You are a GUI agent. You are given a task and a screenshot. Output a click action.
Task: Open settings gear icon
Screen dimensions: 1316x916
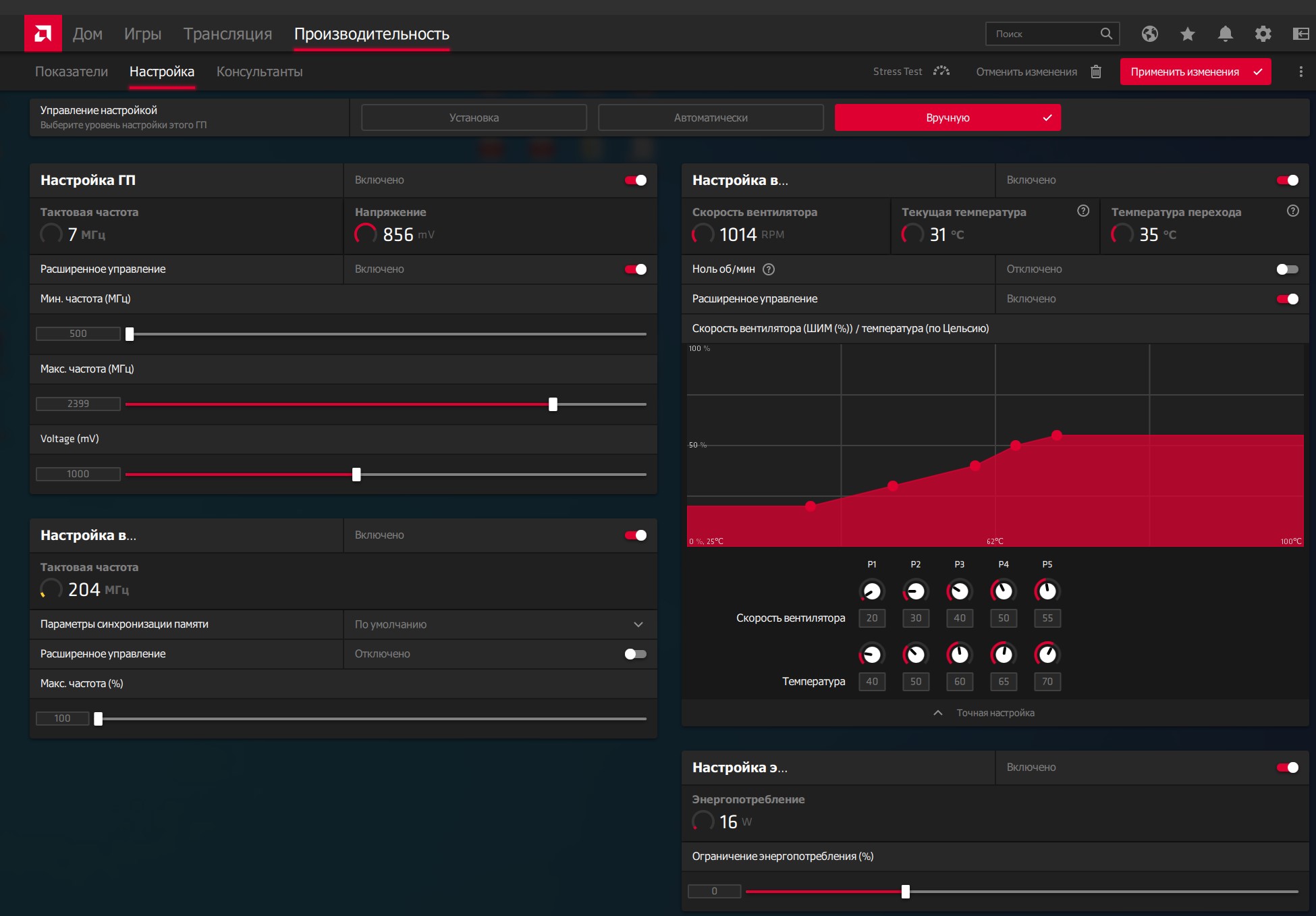point(1263,34)
